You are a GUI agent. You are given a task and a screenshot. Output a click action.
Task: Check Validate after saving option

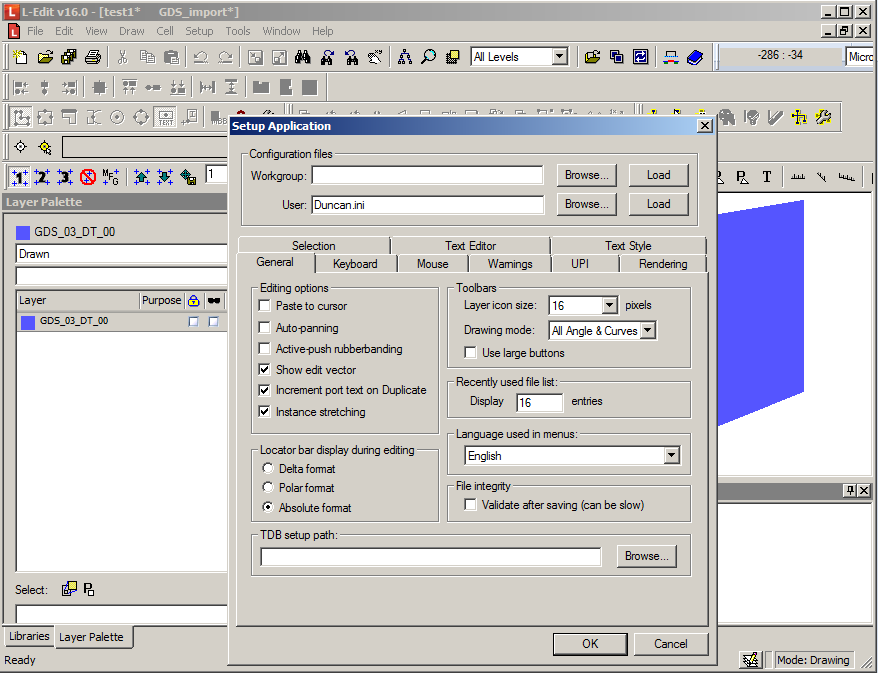pos(471,504)
